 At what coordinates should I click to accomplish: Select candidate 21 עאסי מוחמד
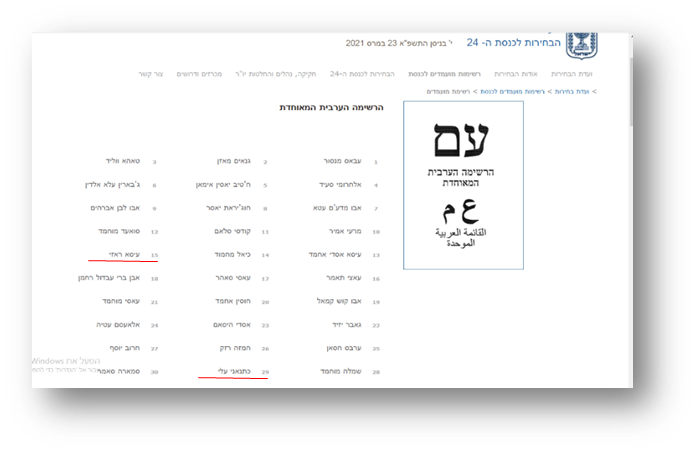[121, 301]
